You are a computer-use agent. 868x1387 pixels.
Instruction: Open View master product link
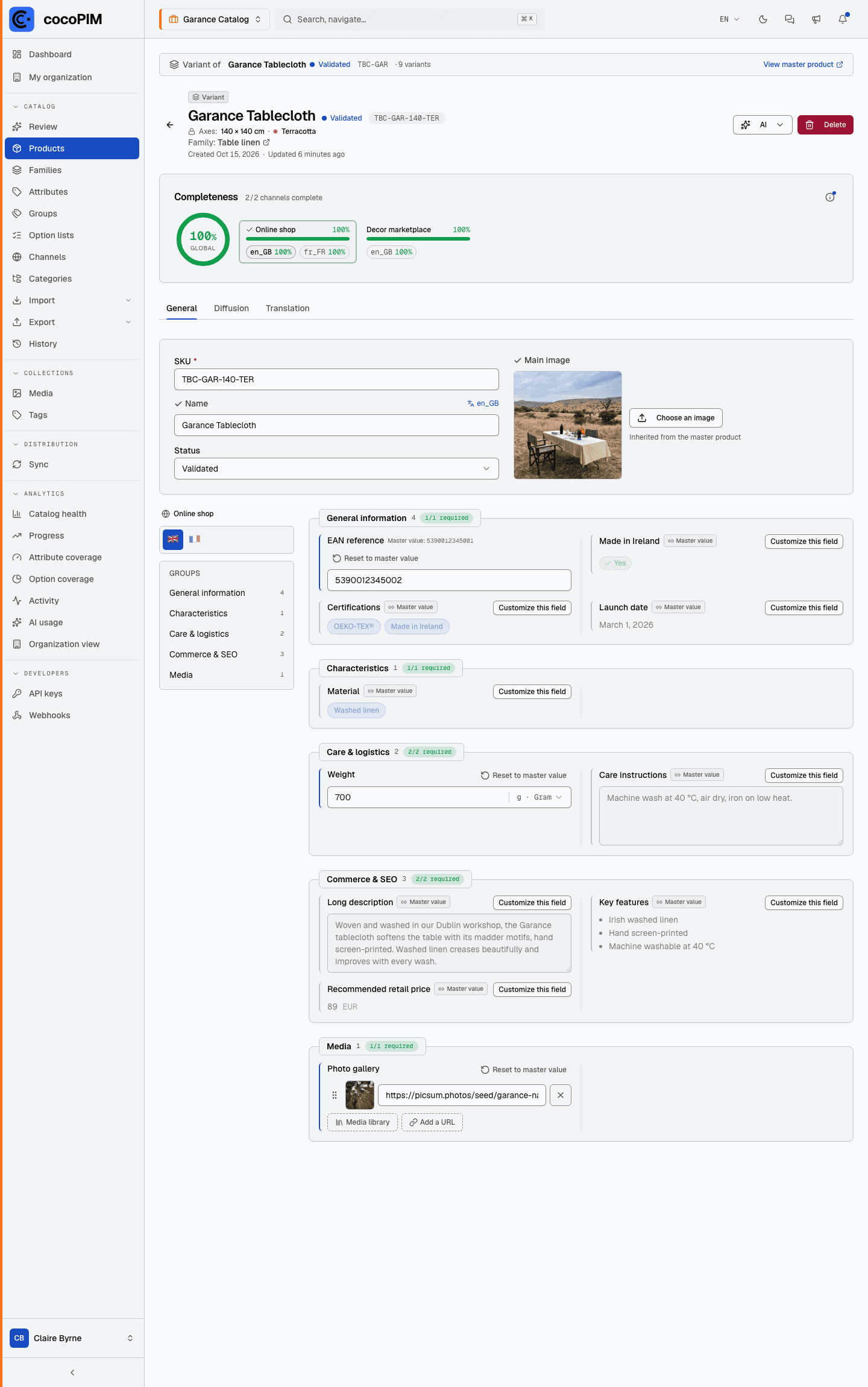(x=803, y=65)
